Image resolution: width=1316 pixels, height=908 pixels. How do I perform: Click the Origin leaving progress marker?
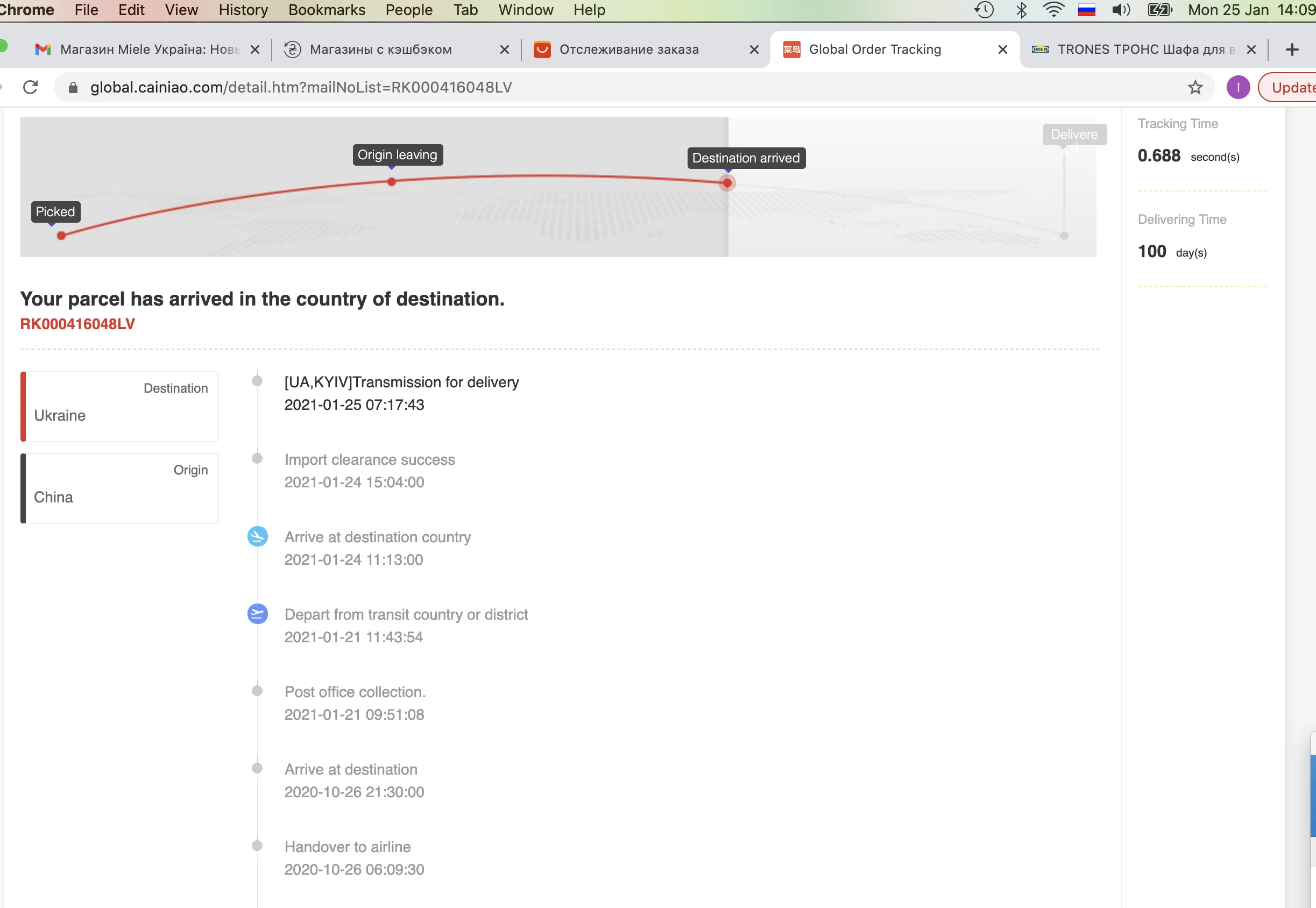click(x=392, y=181)
